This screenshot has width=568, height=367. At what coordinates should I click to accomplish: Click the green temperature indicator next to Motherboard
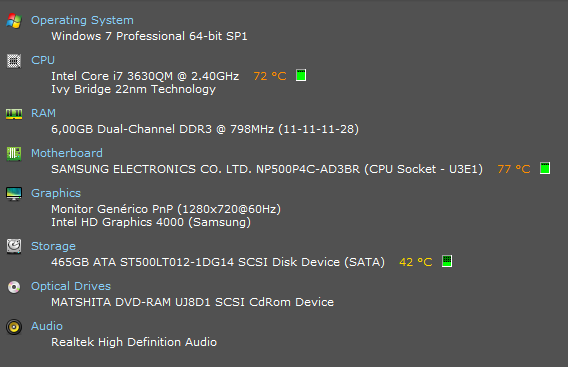pos(545,168)
